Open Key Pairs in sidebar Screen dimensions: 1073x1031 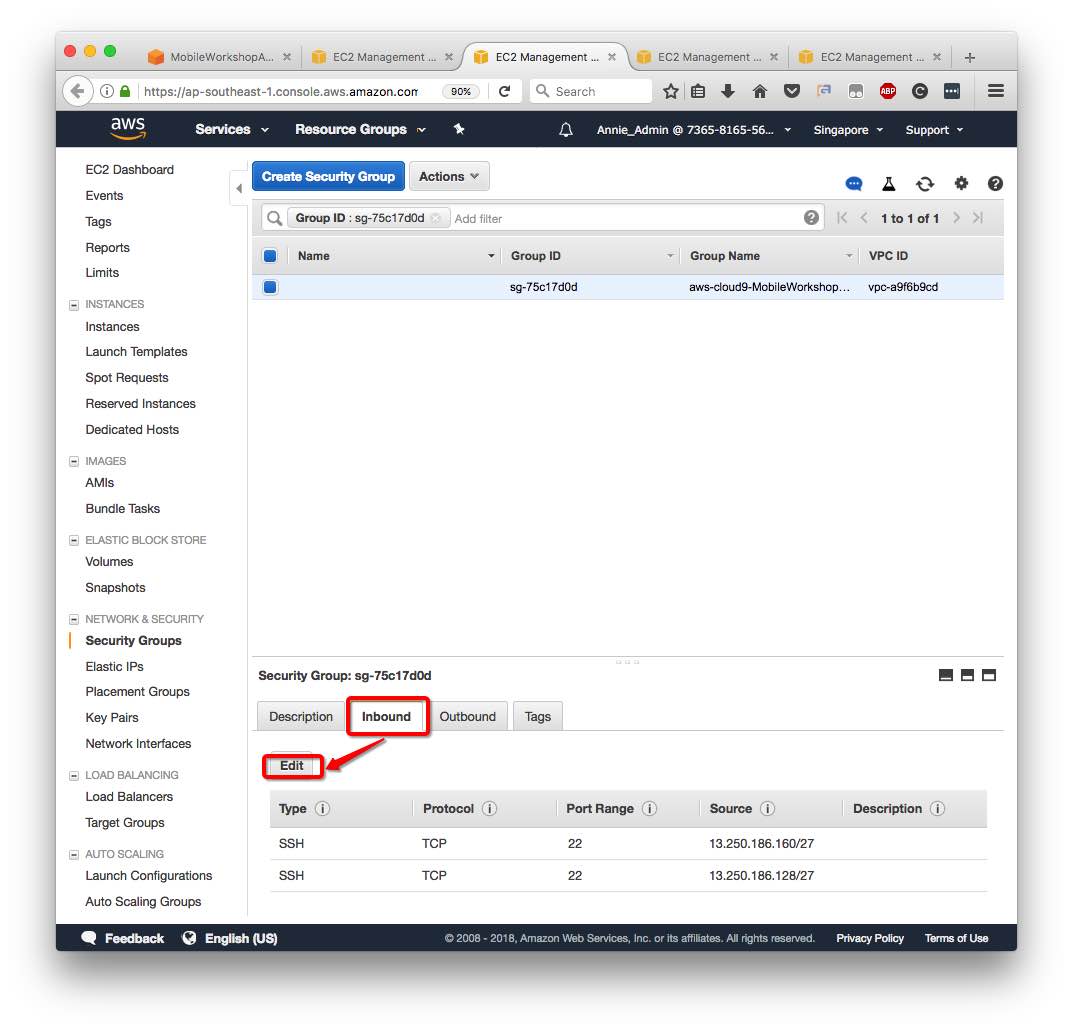pyautogui.click(x=112, y=718)
